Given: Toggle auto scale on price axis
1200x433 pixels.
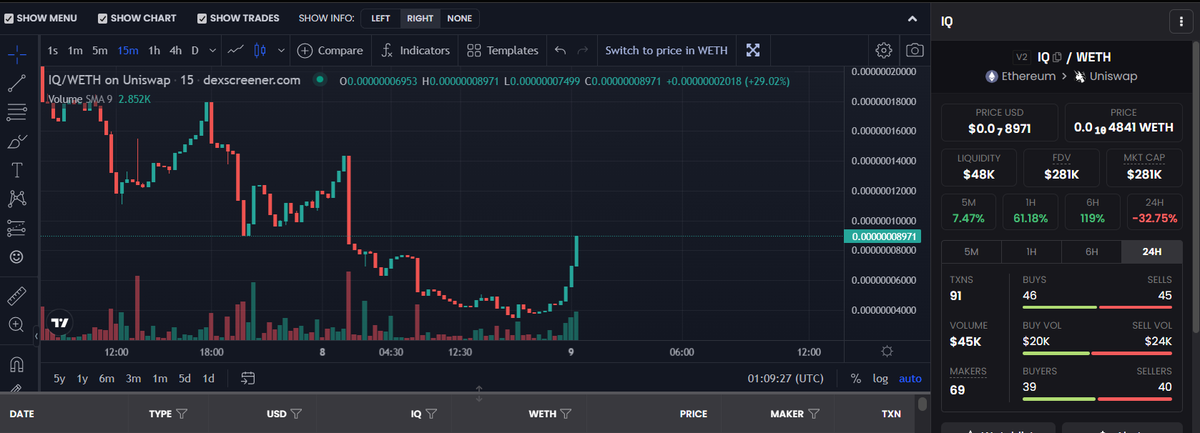Looking at the screenshot, I should 910,378.
